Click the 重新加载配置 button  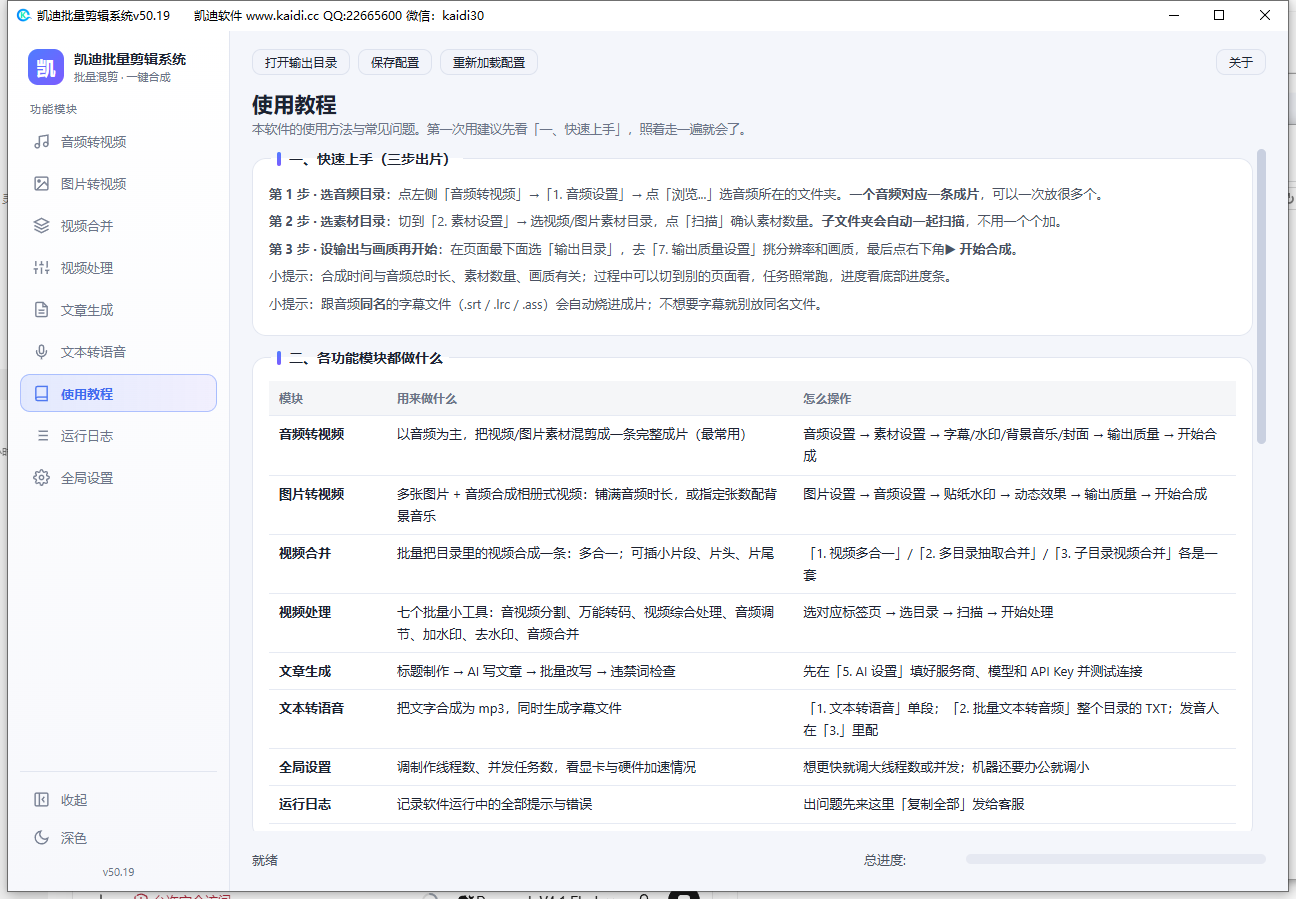(489, 62)
